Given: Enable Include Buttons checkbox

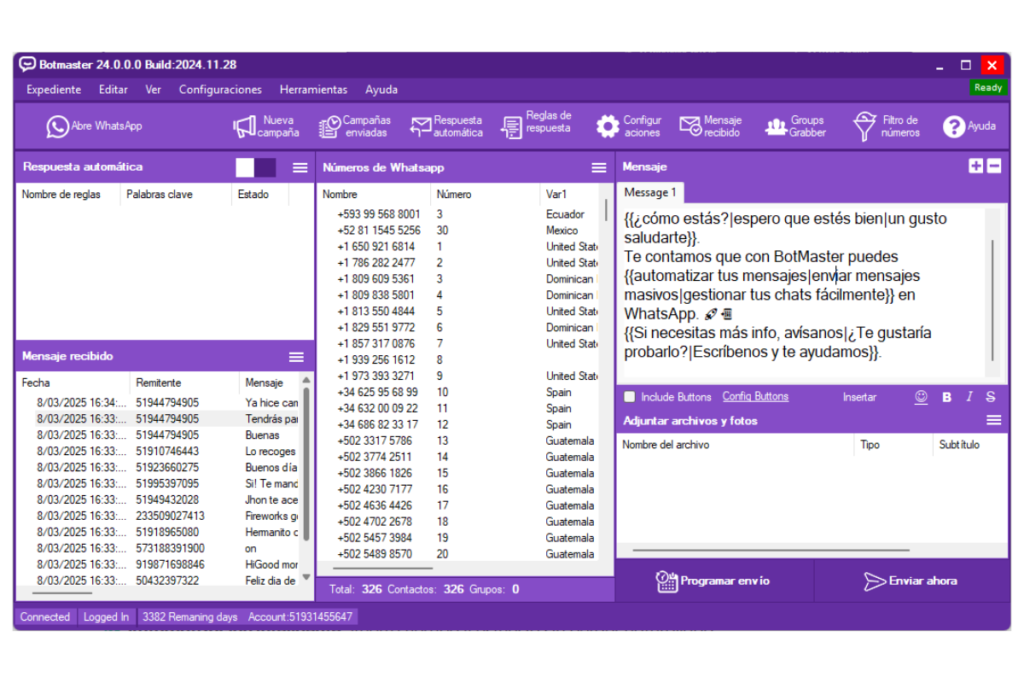Looking at the screenshot, I should [x=630, y=397].
